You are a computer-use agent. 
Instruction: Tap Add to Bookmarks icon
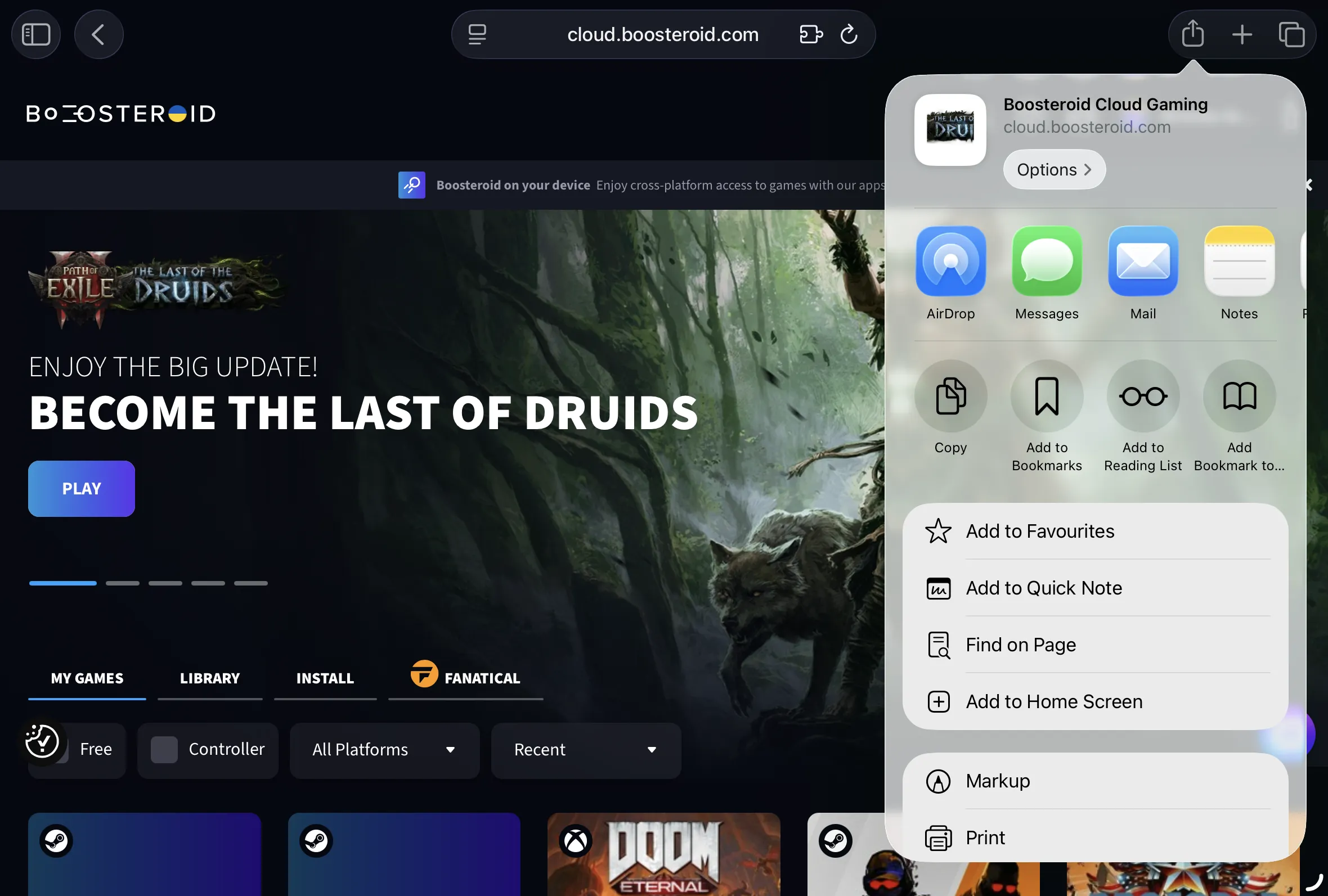pyautogui.click(x=1046, y=396)
